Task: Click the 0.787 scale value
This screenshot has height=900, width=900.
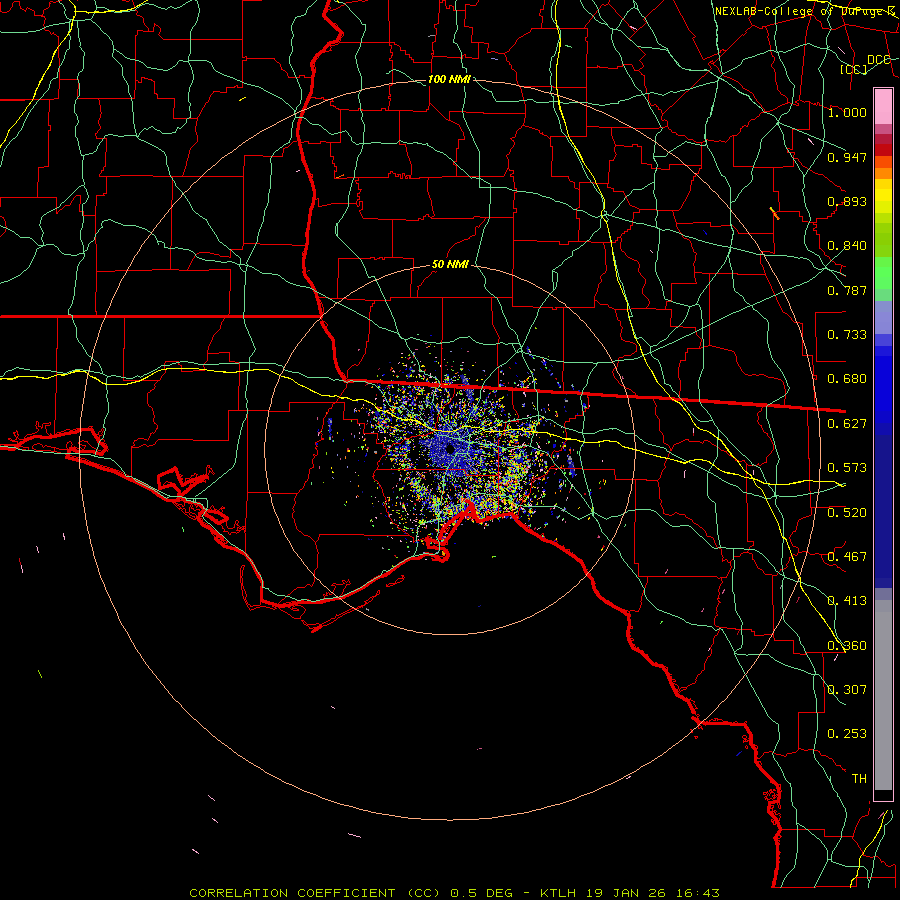Action: [847, 290]
